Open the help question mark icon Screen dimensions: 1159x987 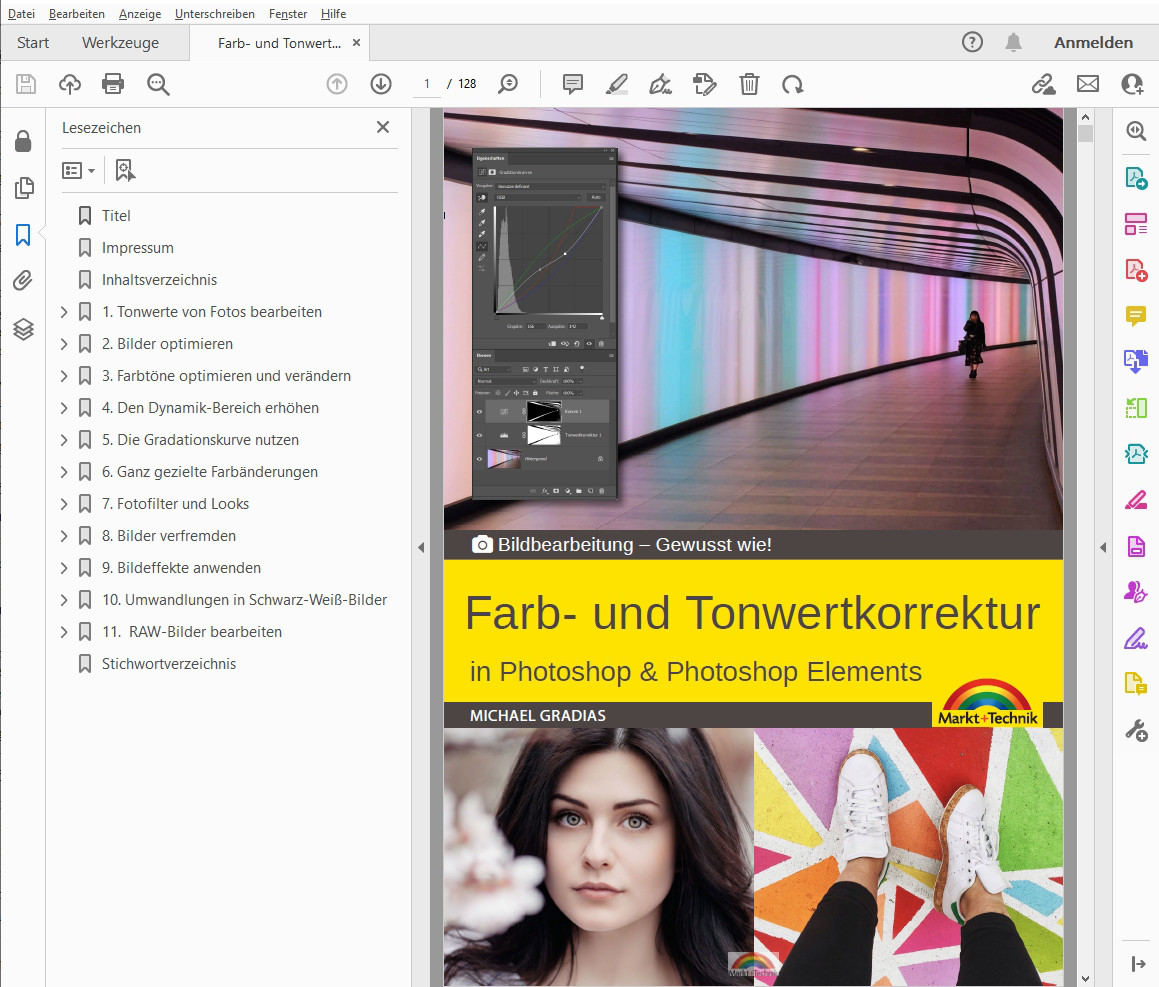click(x=972, y=42)
